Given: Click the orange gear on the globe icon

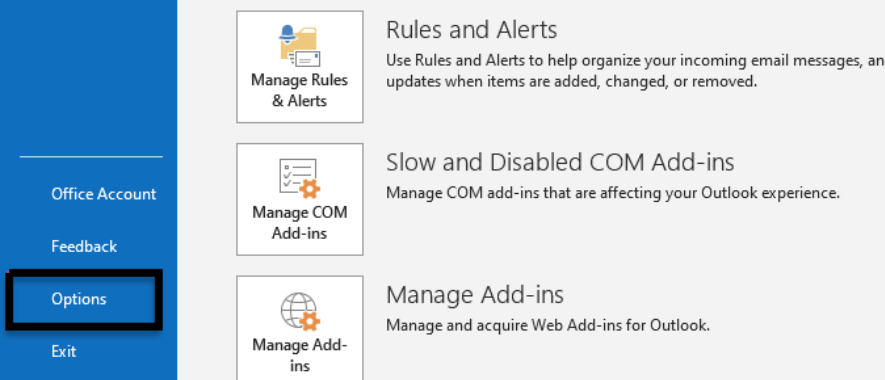Looking at the screenshot, I should click(309, 321).
